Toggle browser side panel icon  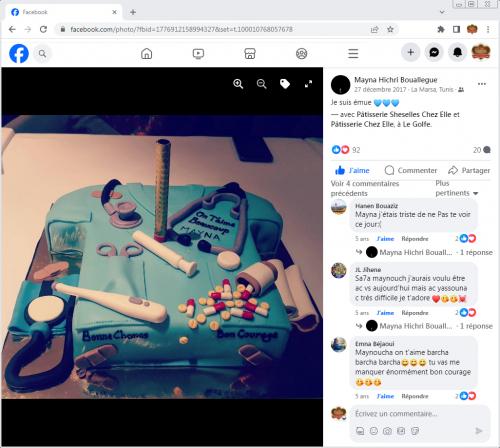coord(456,29)
